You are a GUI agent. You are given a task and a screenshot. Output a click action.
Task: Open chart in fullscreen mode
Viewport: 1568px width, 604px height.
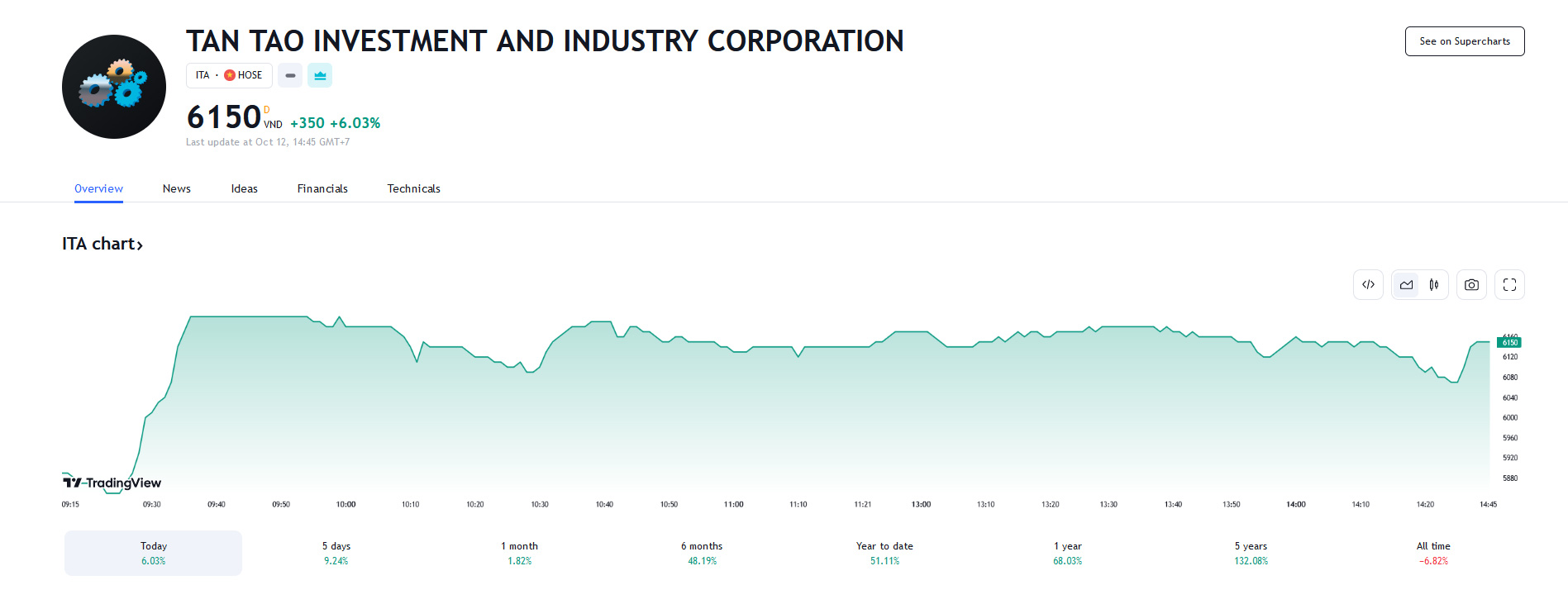coord(1509,285)
